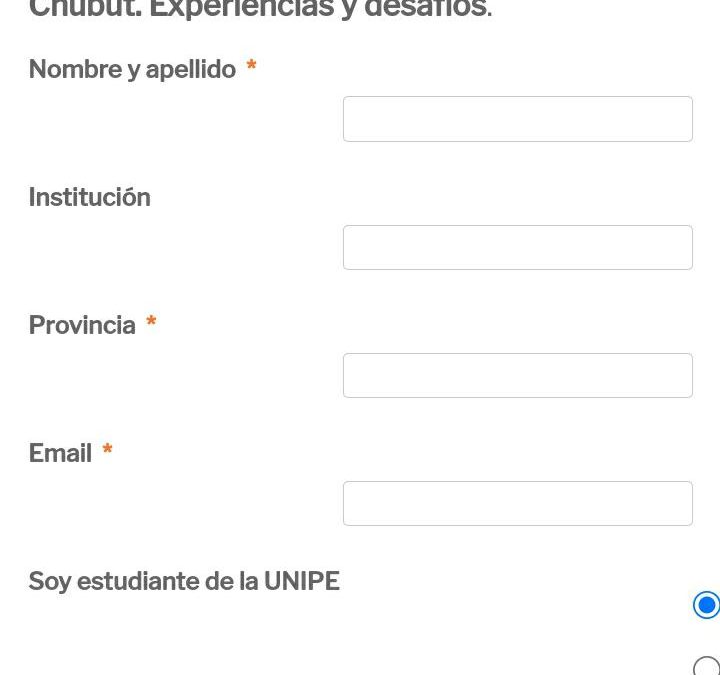The height and width of the screenshot is (675, 720).
Task: Select the checked blue radio button
Action: 706,605
